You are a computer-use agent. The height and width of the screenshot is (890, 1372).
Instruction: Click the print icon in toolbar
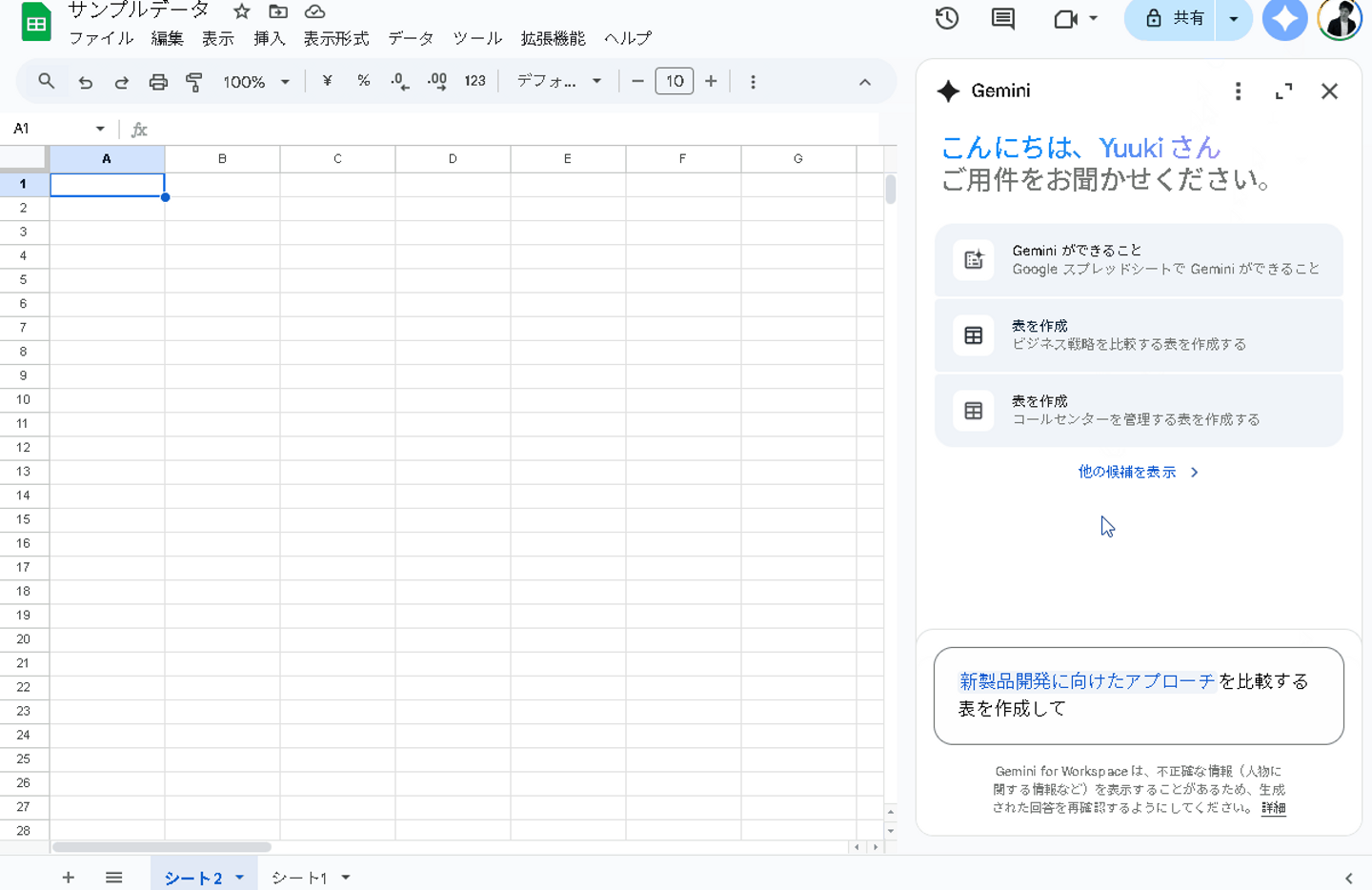click(158, 82)
